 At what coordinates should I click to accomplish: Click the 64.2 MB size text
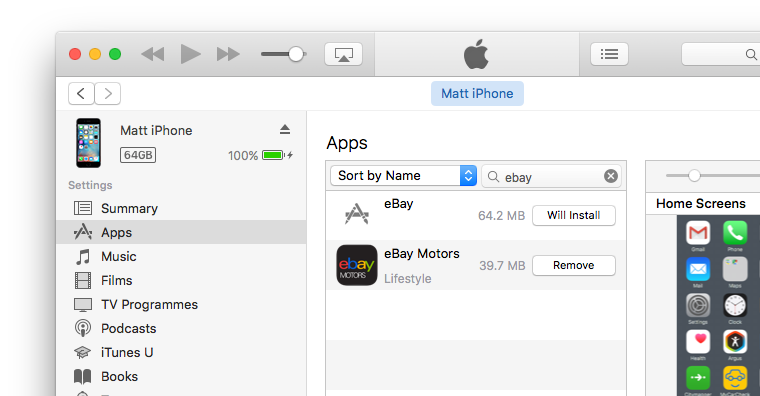point(501,216)
